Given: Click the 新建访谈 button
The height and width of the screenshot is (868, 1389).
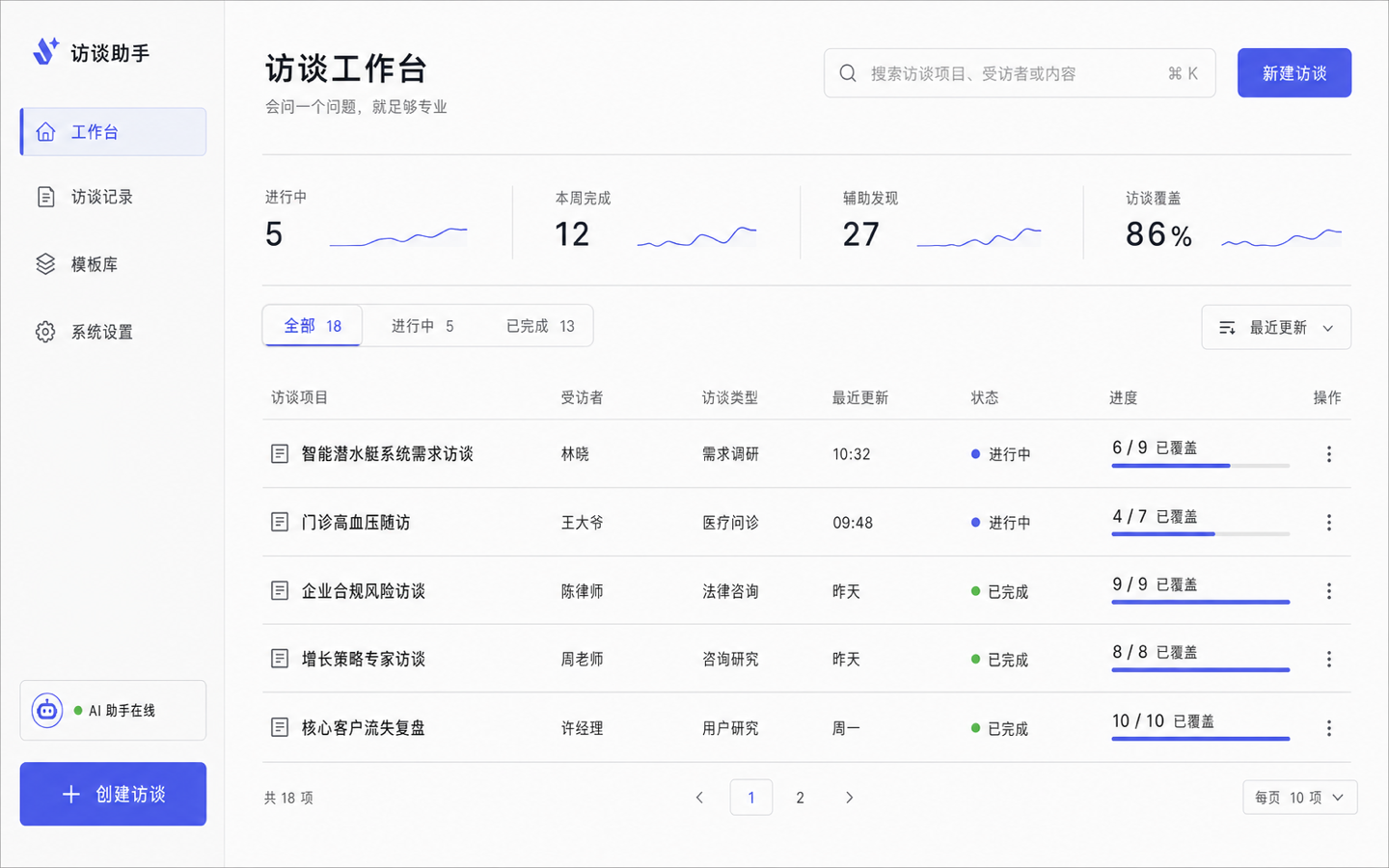Looking at the screenshot, I should click(1294, 73).
